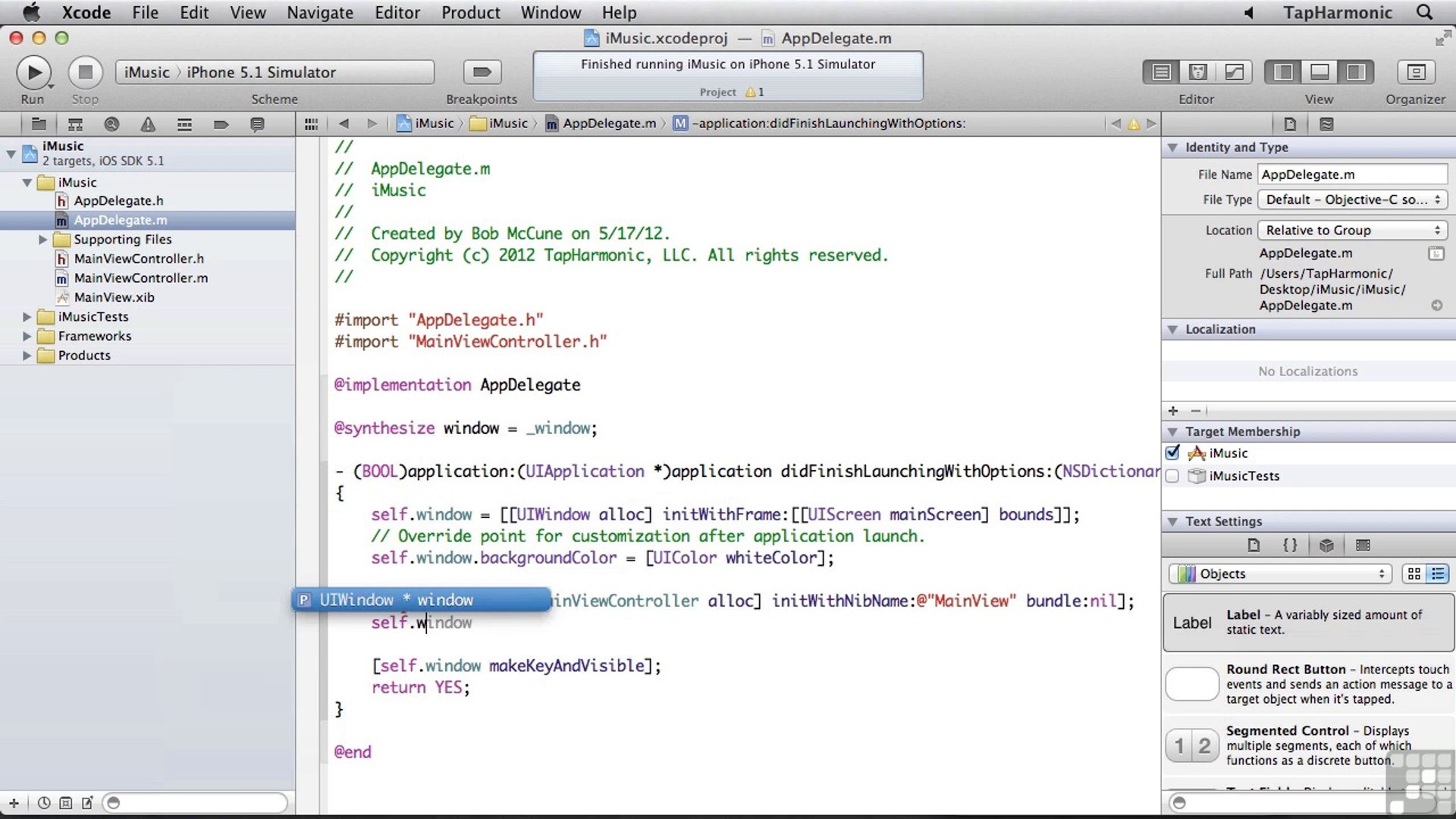Jump to next issue arrow

[1151, 124]
